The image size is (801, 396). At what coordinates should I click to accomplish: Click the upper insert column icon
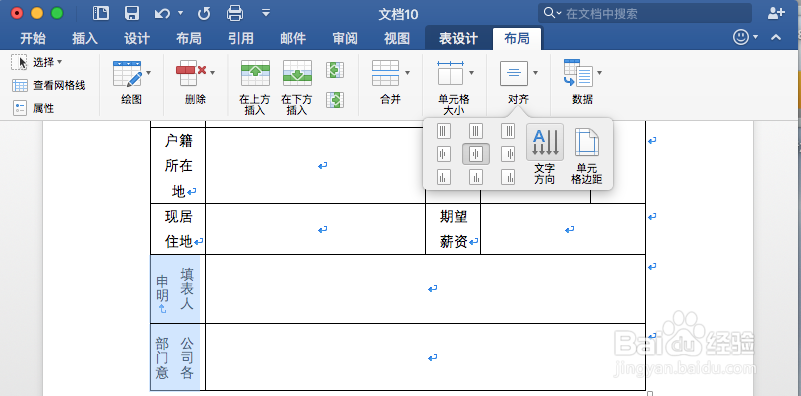(x=335, y=70)
